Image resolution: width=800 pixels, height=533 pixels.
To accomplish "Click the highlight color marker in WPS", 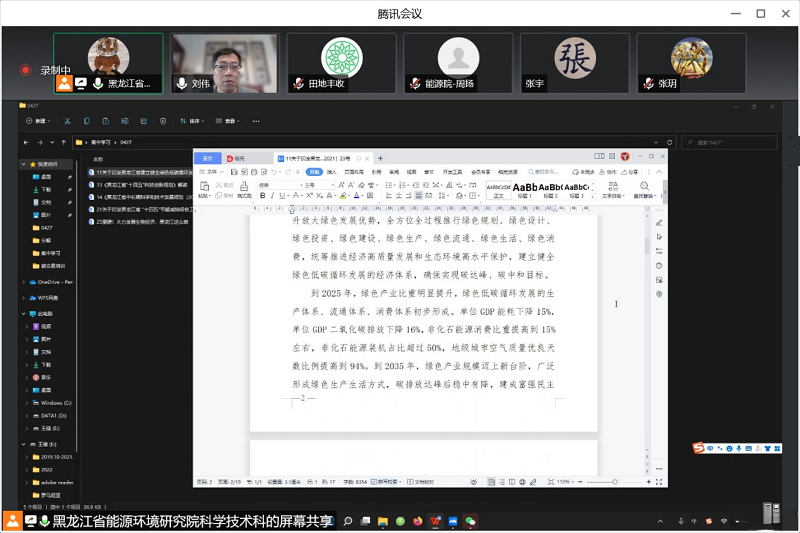I will (343, 195).
